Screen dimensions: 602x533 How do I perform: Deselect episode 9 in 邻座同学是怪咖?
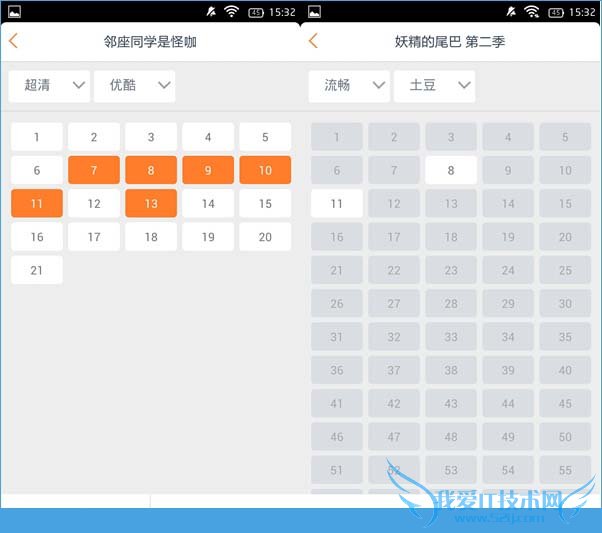[208, 170]
